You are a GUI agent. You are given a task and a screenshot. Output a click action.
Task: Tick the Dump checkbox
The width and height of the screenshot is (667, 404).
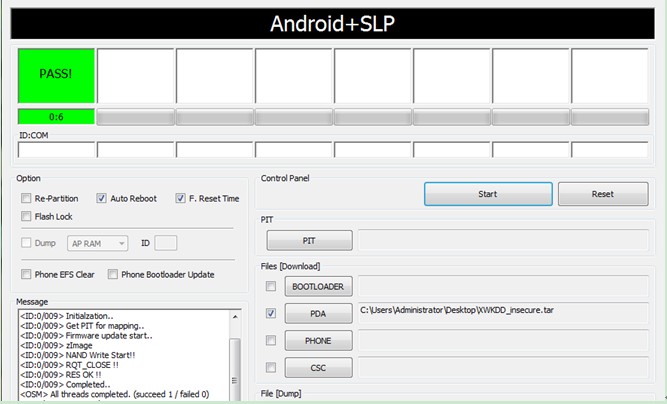click(26, 242)
